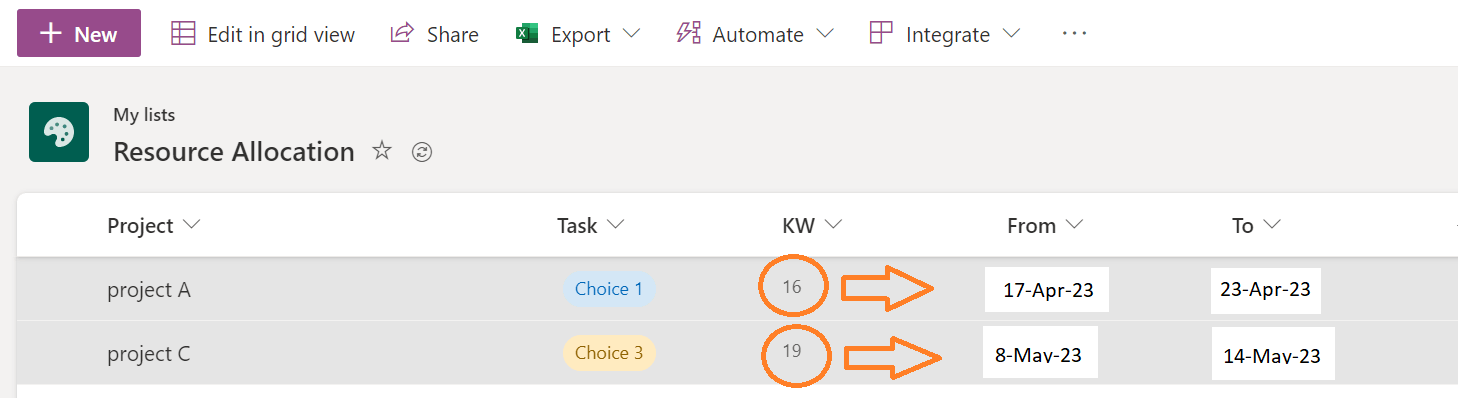Open the more options ellipsis menu
Screen dimensions: 1459x398
click(1074, 33)
